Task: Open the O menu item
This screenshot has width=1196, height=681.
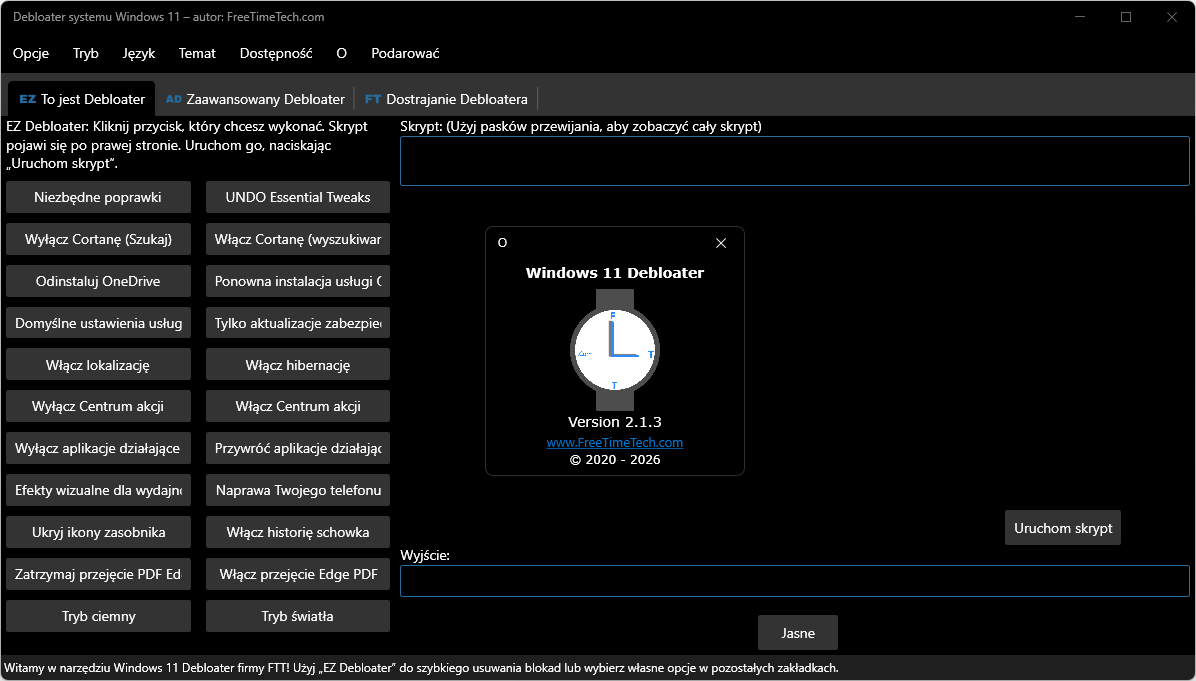Action: tap(341, 53)
